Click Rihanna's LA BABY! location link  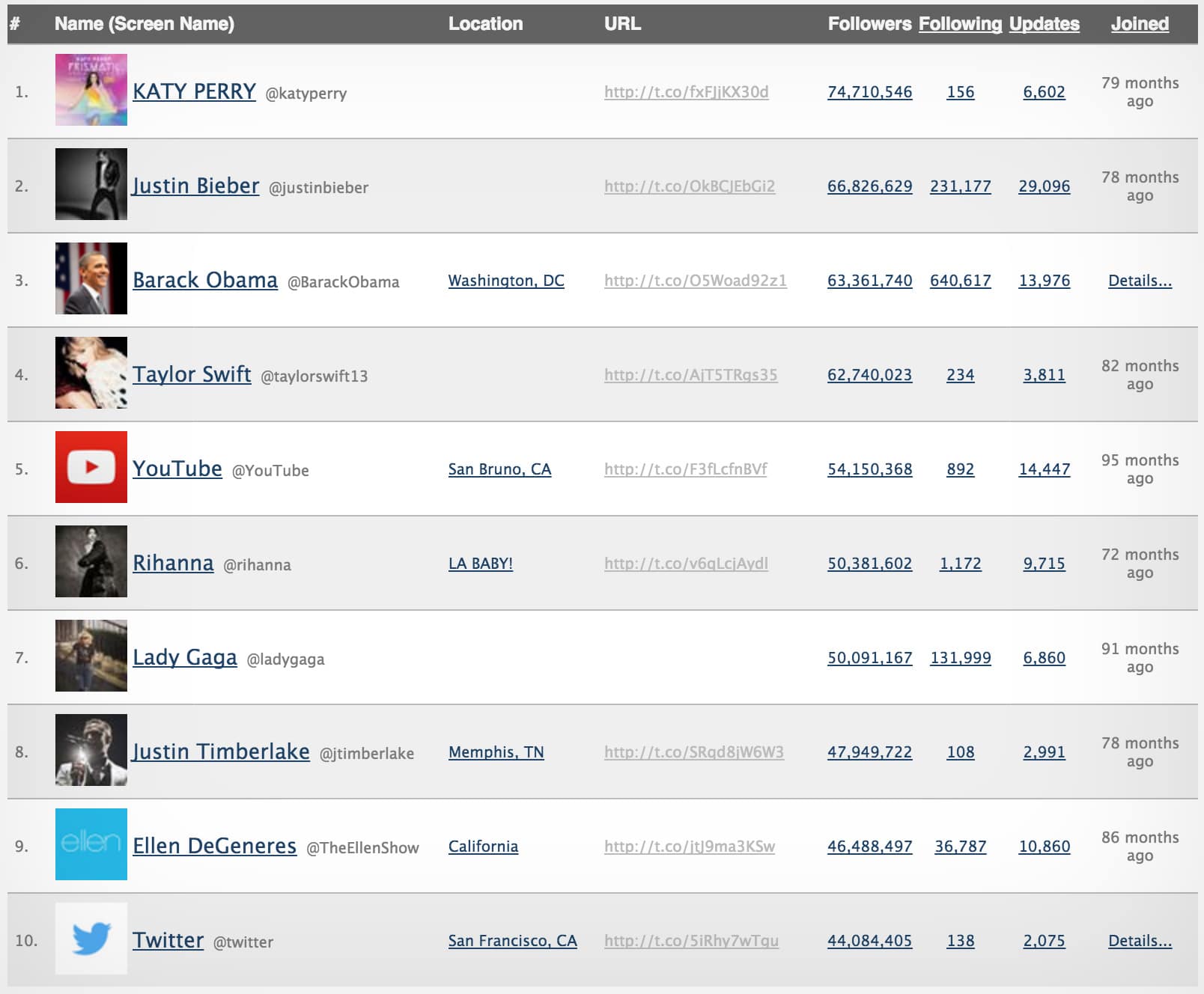pos(481,562)
